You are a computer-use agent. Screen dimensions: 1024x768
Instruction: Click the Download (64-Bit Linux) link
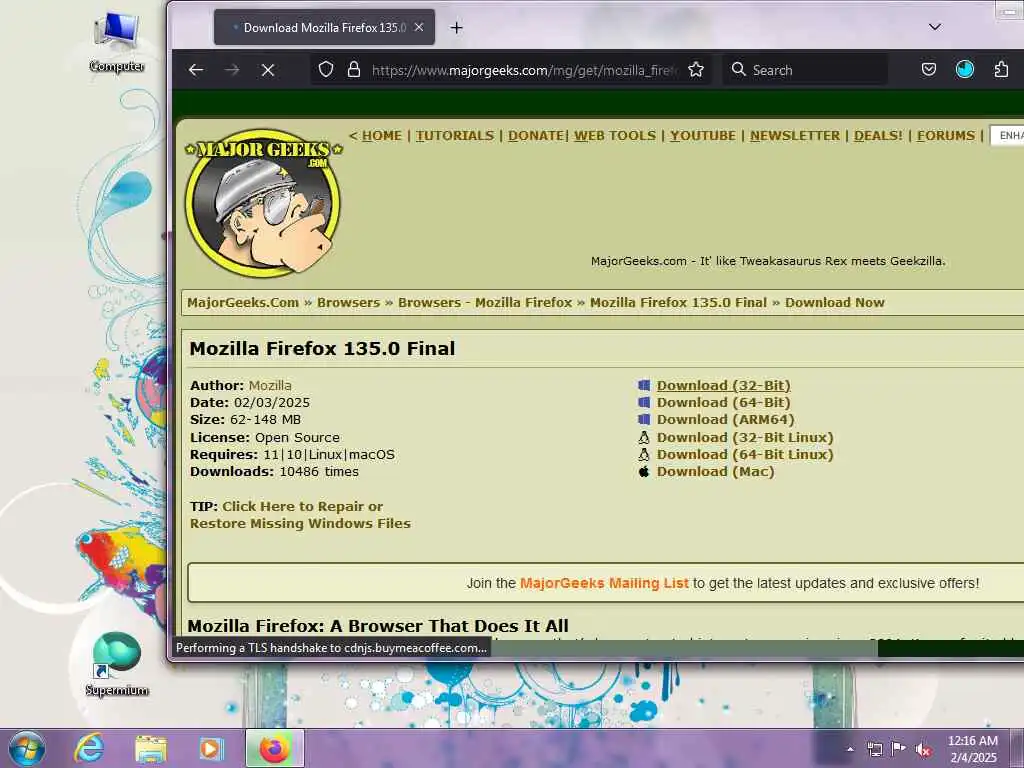[745, 454]
